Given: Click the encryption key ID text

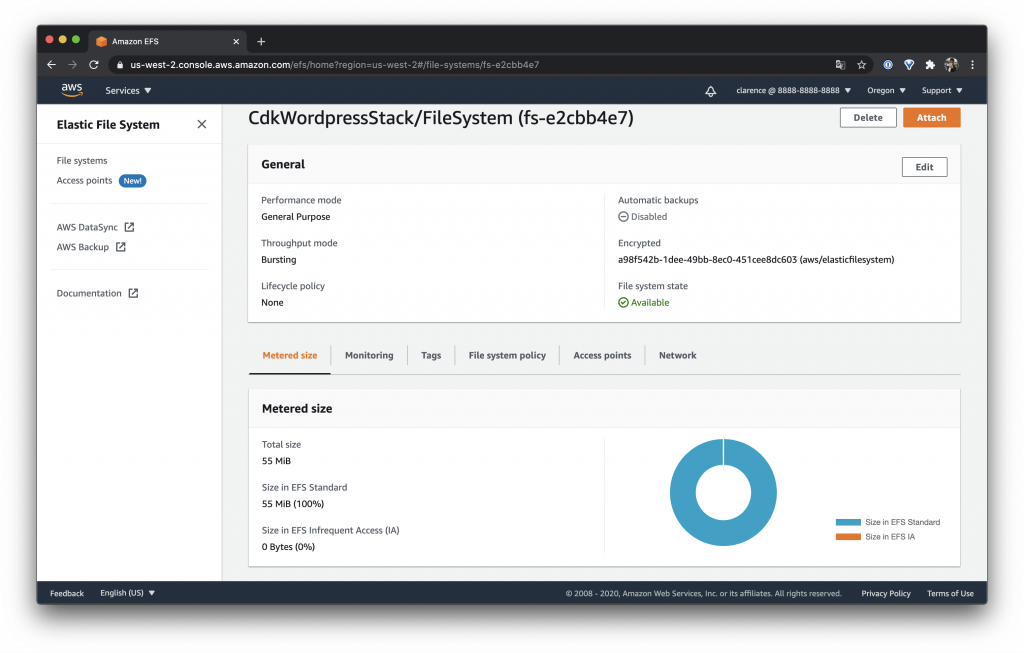Looking at the screenshot, I should [x=756, y=260].
